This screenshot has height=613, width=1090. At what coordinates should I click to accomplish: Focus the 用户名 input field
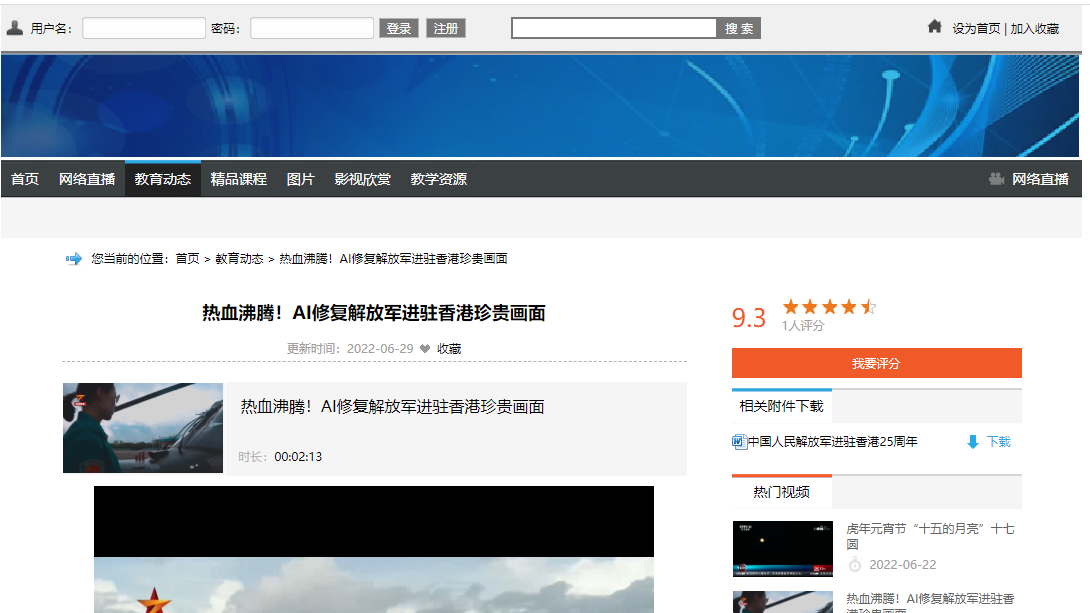[x=144, y=28]
